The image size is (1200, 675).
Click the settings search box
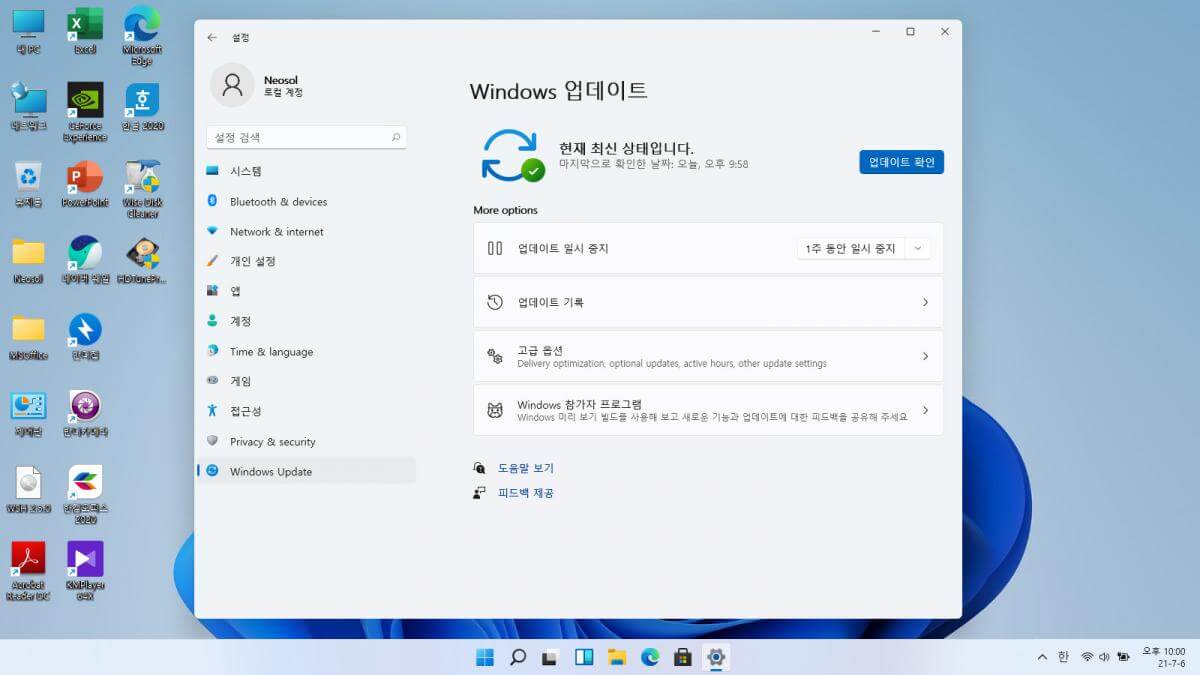(306, 137)
